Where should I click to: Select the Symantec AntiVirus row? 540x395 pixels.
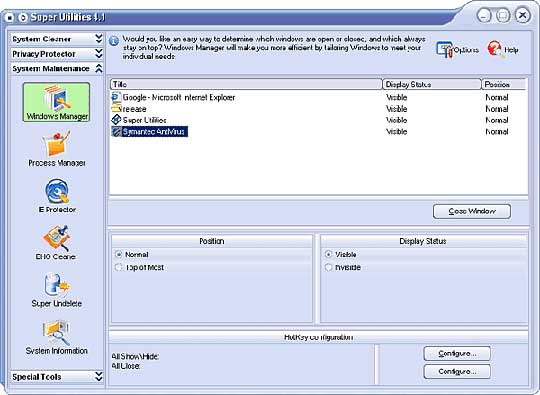tap(319, 132)
